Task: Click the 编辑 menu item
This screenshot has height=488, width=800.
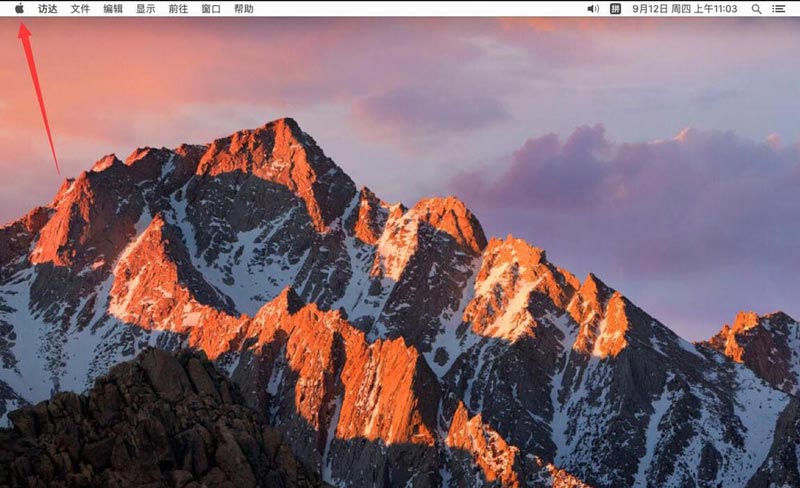Action: click(113, 8)
